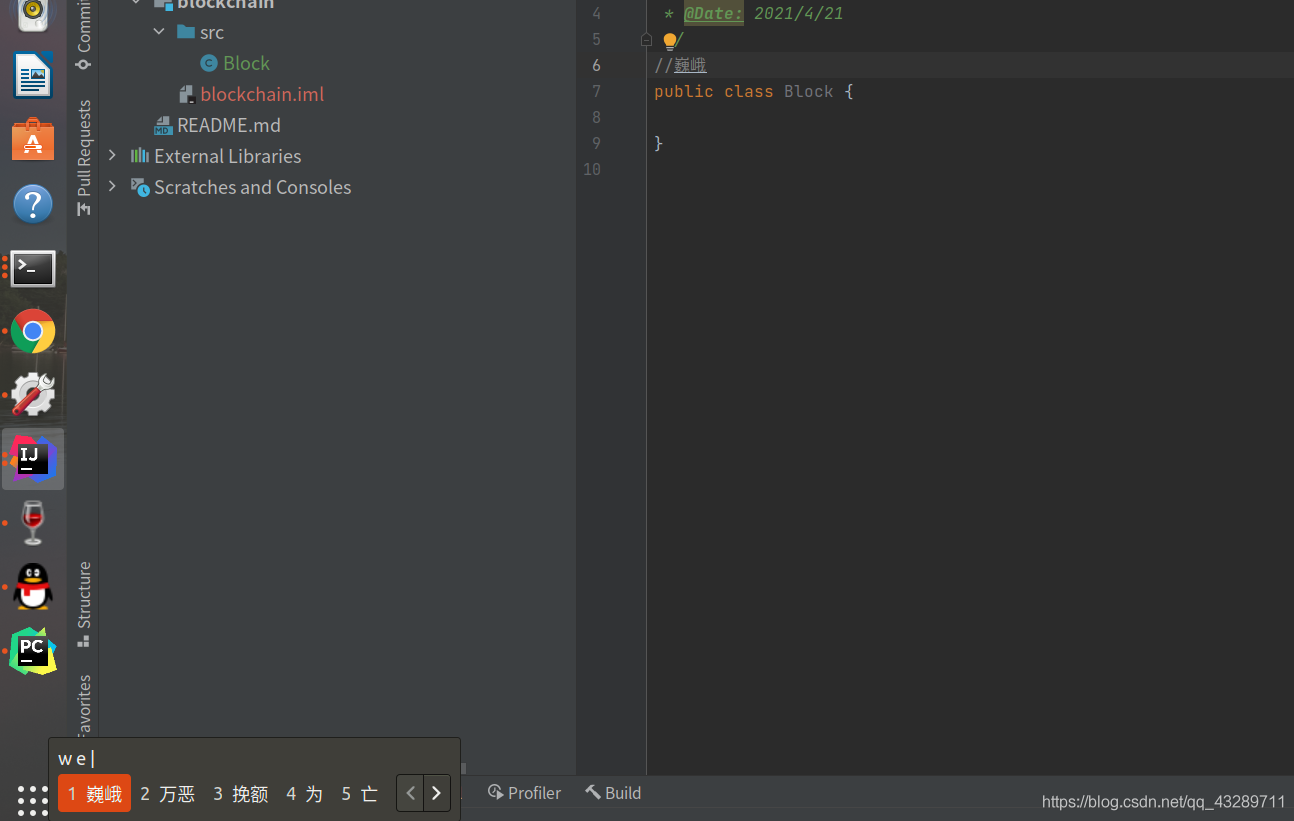The width and height of the screenshot is (1294, 821).
Task: Open the intention actions bulb on line 5
Action: pos(669,40)
